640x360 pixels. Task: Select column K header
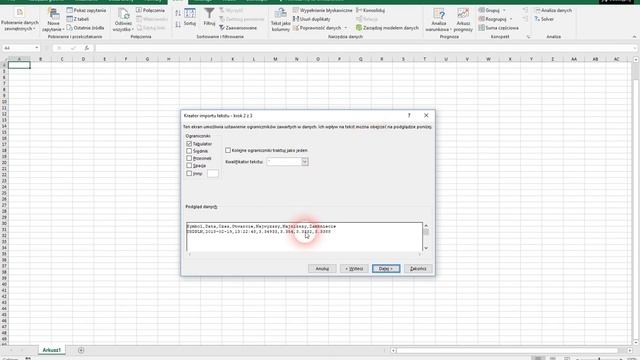point(232,59)
